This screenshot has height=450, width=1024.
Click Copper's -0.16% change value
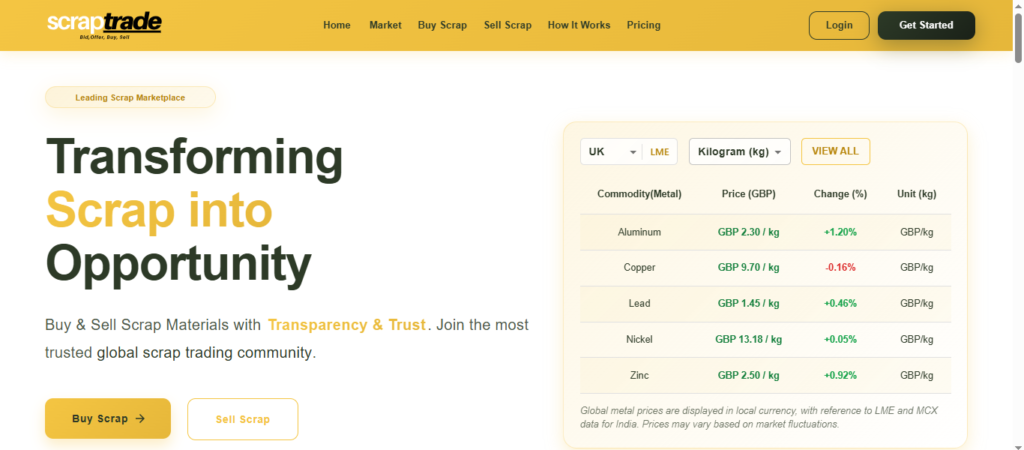point(839,268)
